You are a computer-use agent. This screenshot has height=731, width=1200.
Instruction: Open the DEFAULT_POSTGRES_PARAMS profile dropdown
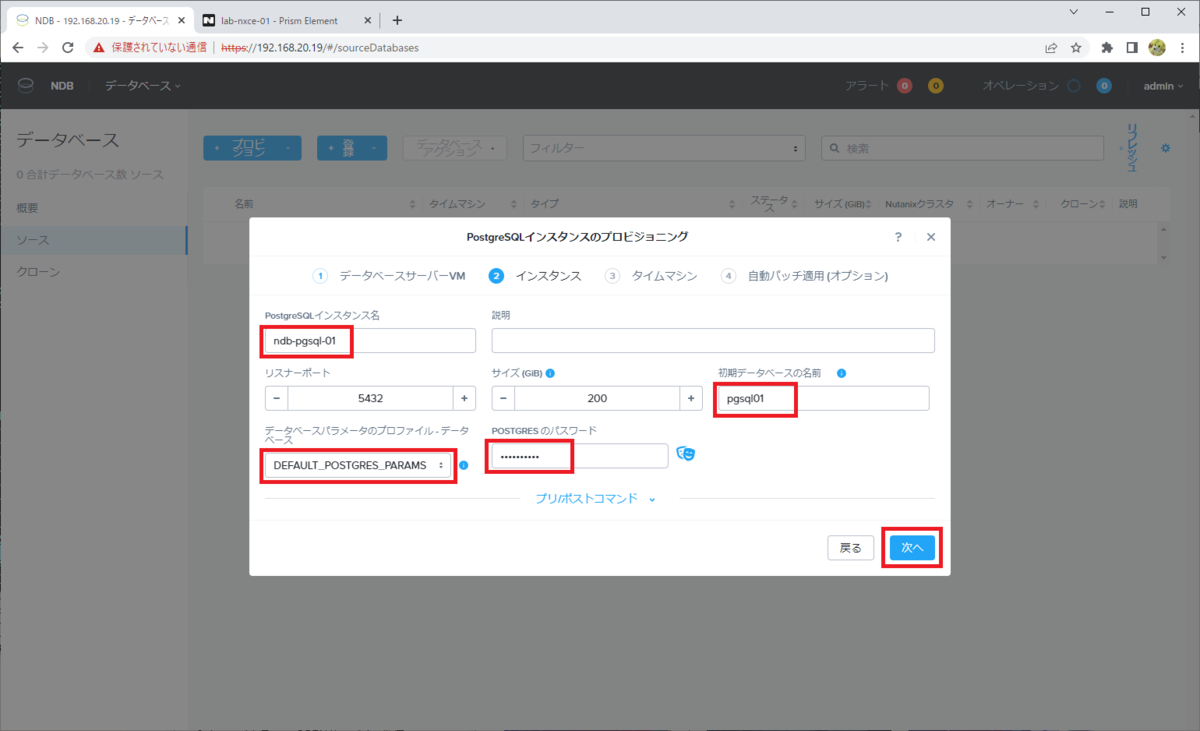click(x=358, y=466)
